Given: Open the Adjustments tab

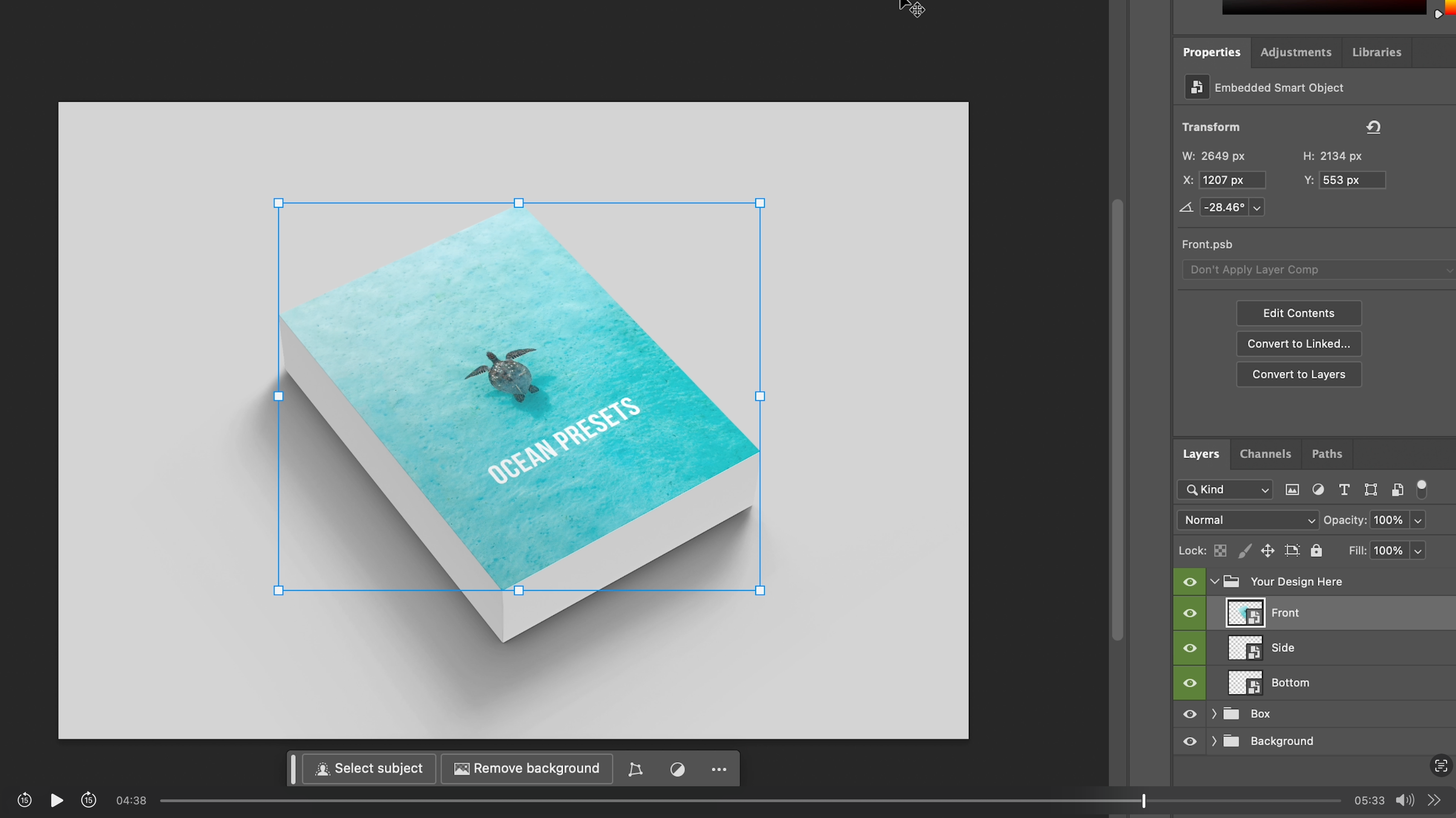Looking at the screenshot, I should coord(1295,52).
